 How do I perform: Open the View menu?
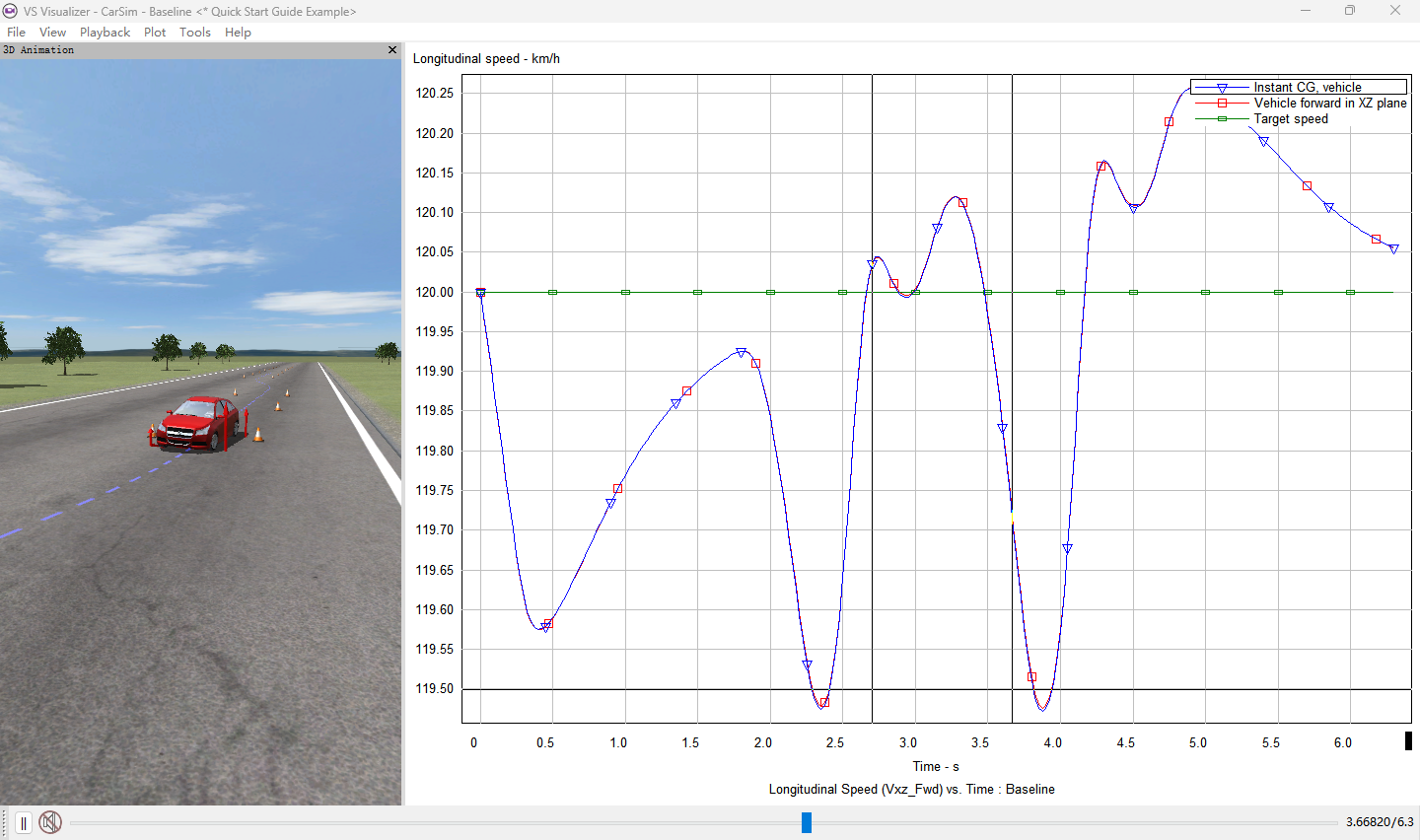point(52,32)
